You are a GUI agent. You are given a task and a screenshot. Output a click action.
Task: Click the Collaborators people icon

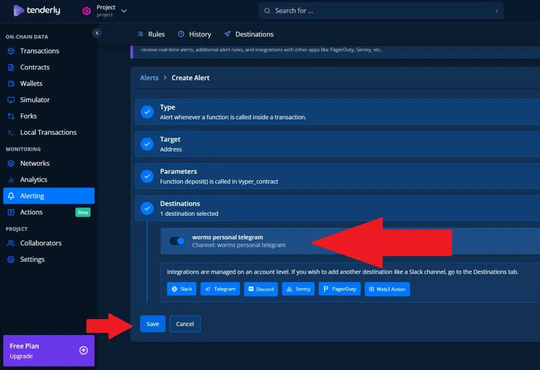pyautogui.click(x=11, y=243)
